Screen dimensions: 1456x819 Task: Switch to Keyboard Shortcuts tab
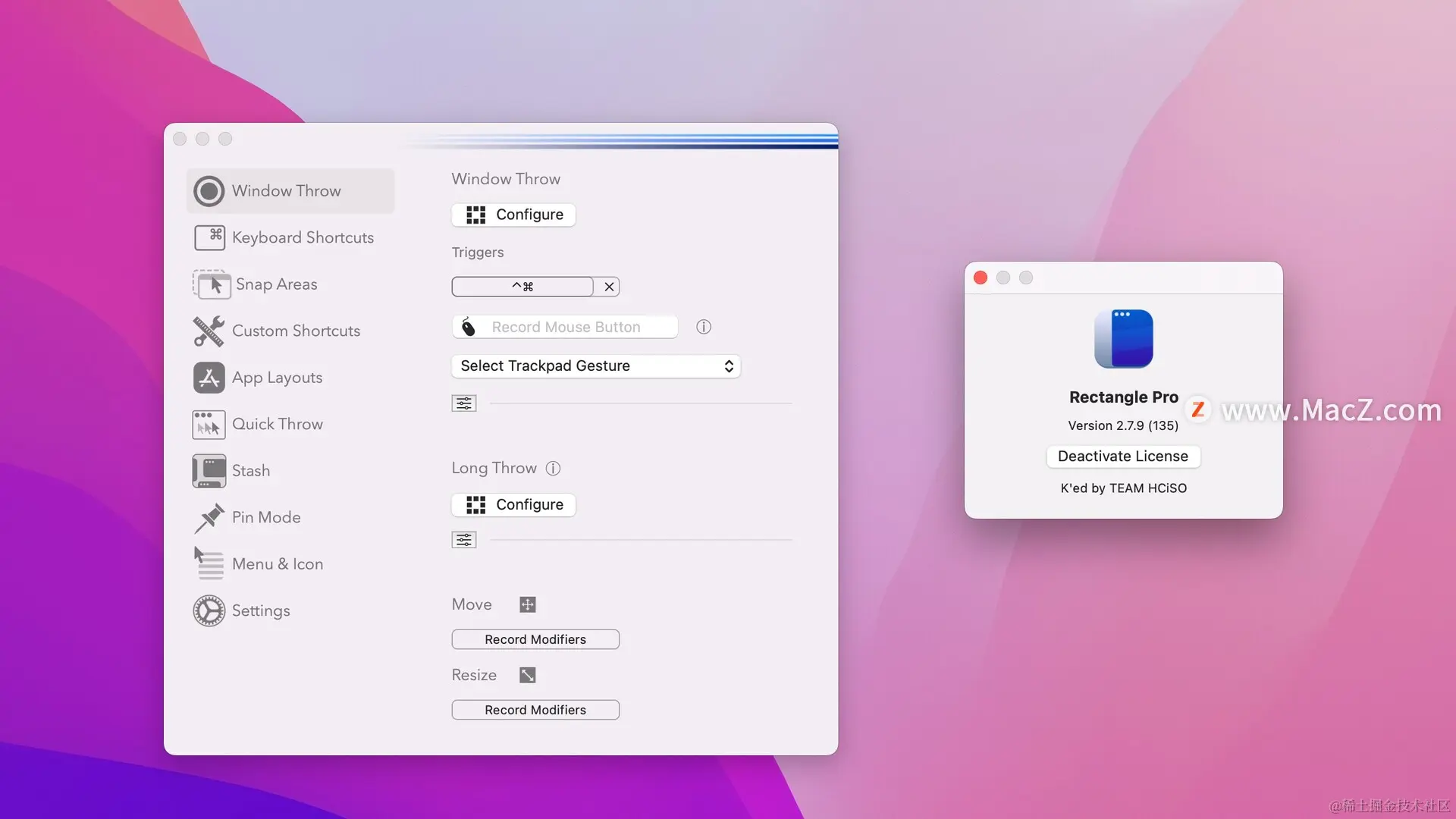302,238
